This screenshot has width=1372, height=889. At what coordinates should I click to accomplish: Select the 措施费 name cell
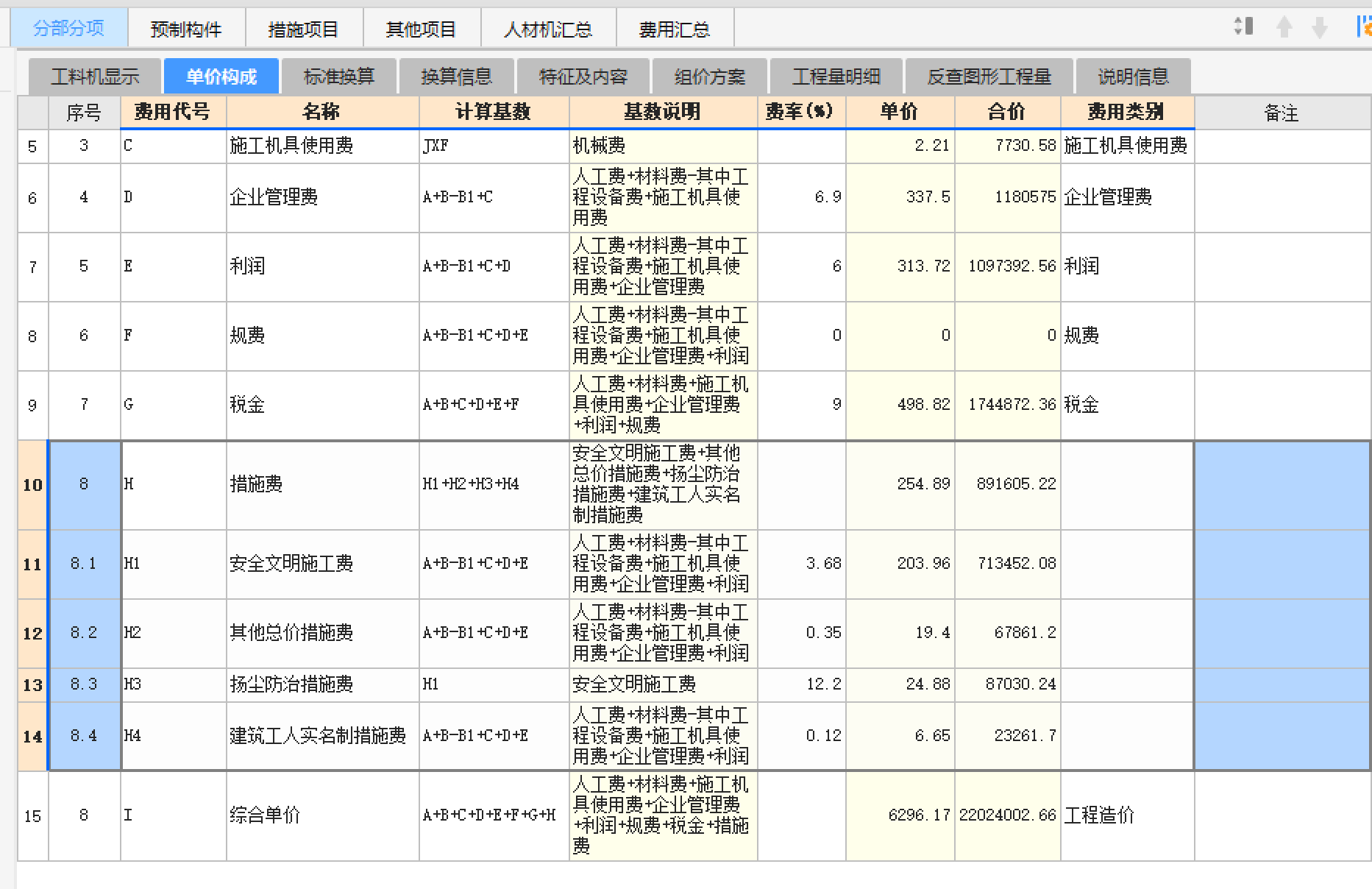pos(322,484)
